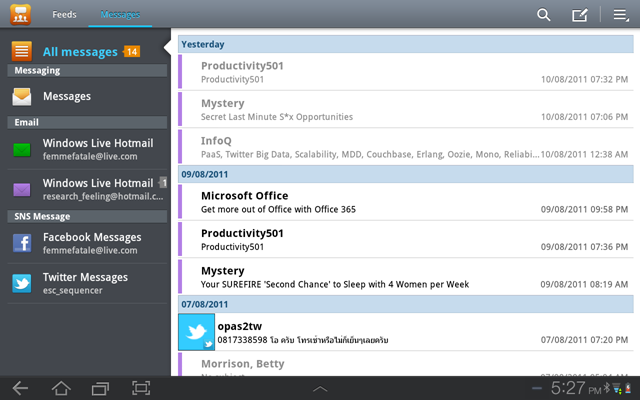Image resolution: width=640 pixels, height=400 pixels.
Task: Open the overflow menu icon in the top bar
Action: click(621, 15)
